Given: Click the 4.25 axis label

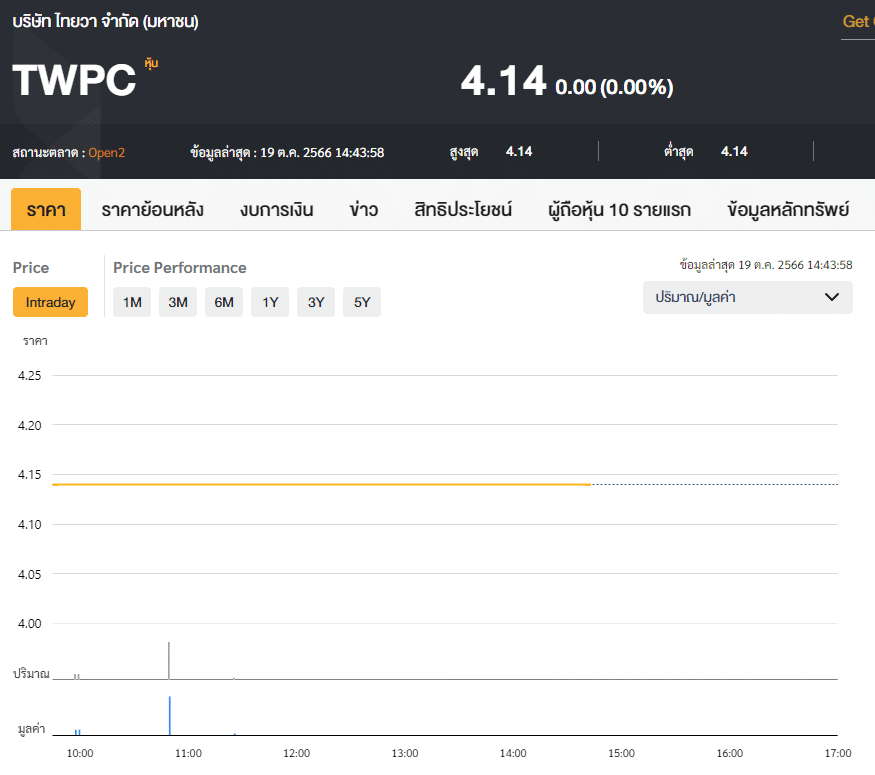Looking at the screenshot, I should [x=30, y=376].
